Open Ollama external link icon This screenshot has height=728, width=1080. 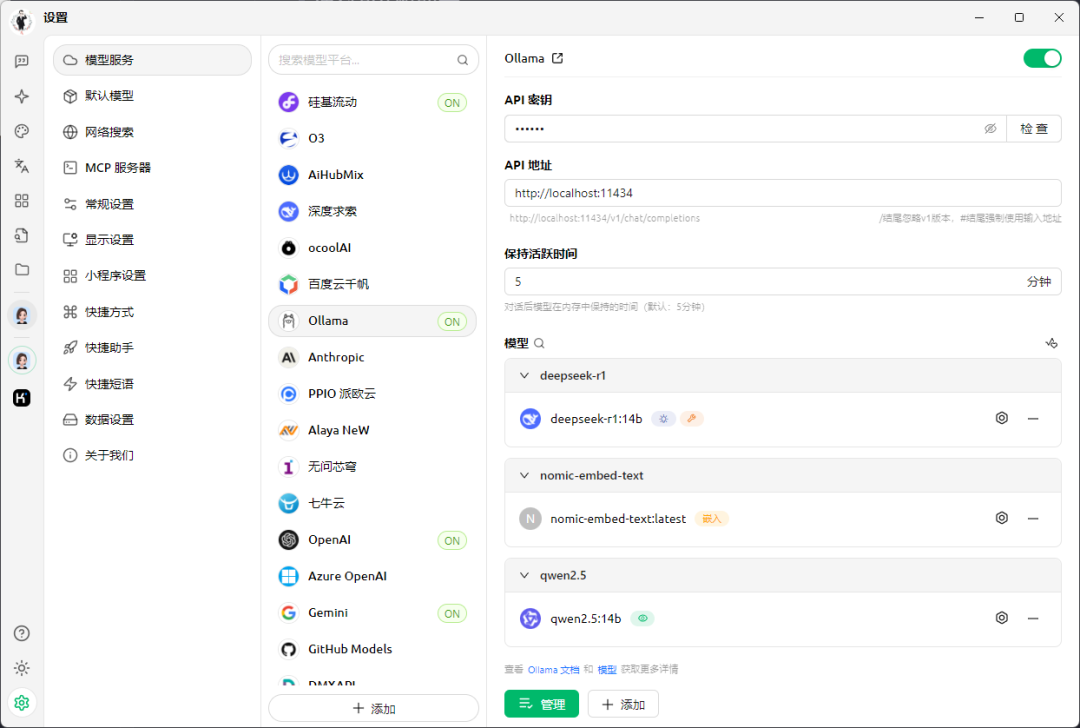(557, 59)
